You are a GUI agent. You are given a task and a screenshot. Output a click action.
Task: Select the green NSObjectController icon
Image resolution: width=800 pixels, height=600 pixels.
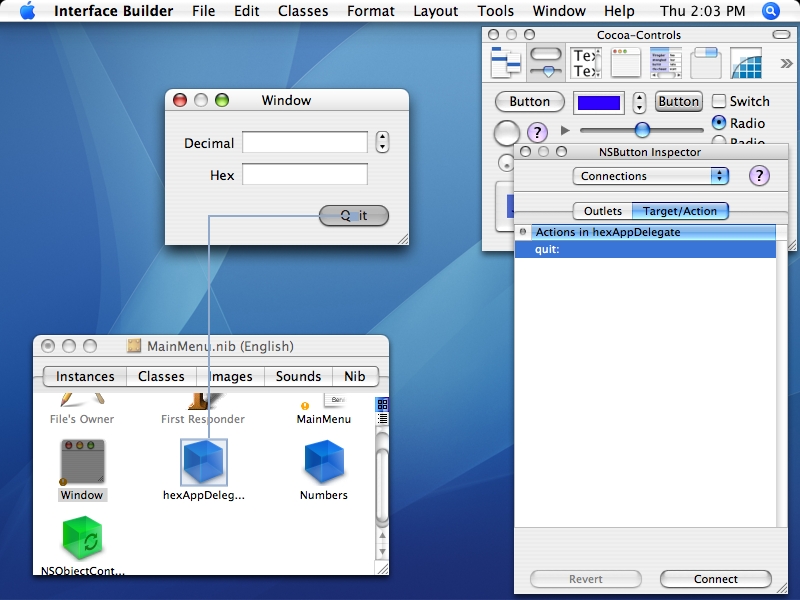83,538
